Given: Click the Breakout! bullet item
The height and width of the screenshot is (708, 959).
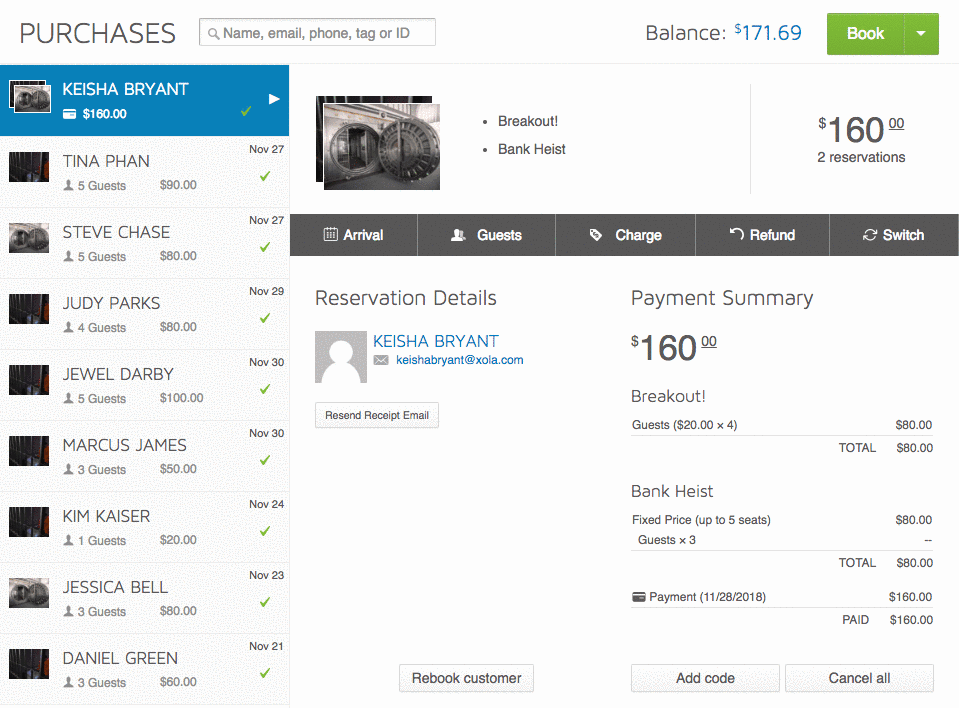Looking at the screenshot, I should [528, 121].
